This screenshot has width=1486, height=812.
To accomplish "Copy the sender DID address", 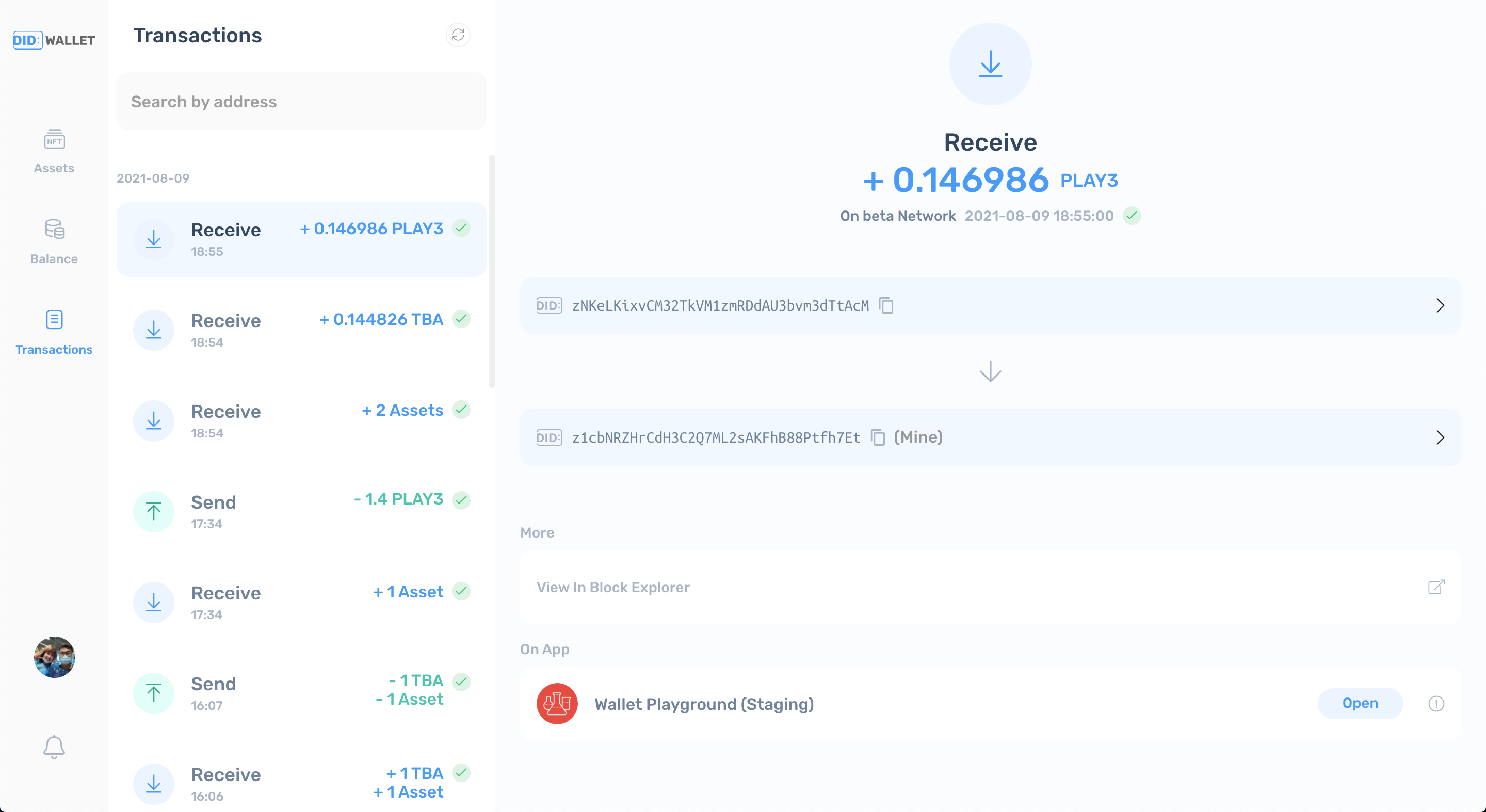I will (x=886, y=305).
